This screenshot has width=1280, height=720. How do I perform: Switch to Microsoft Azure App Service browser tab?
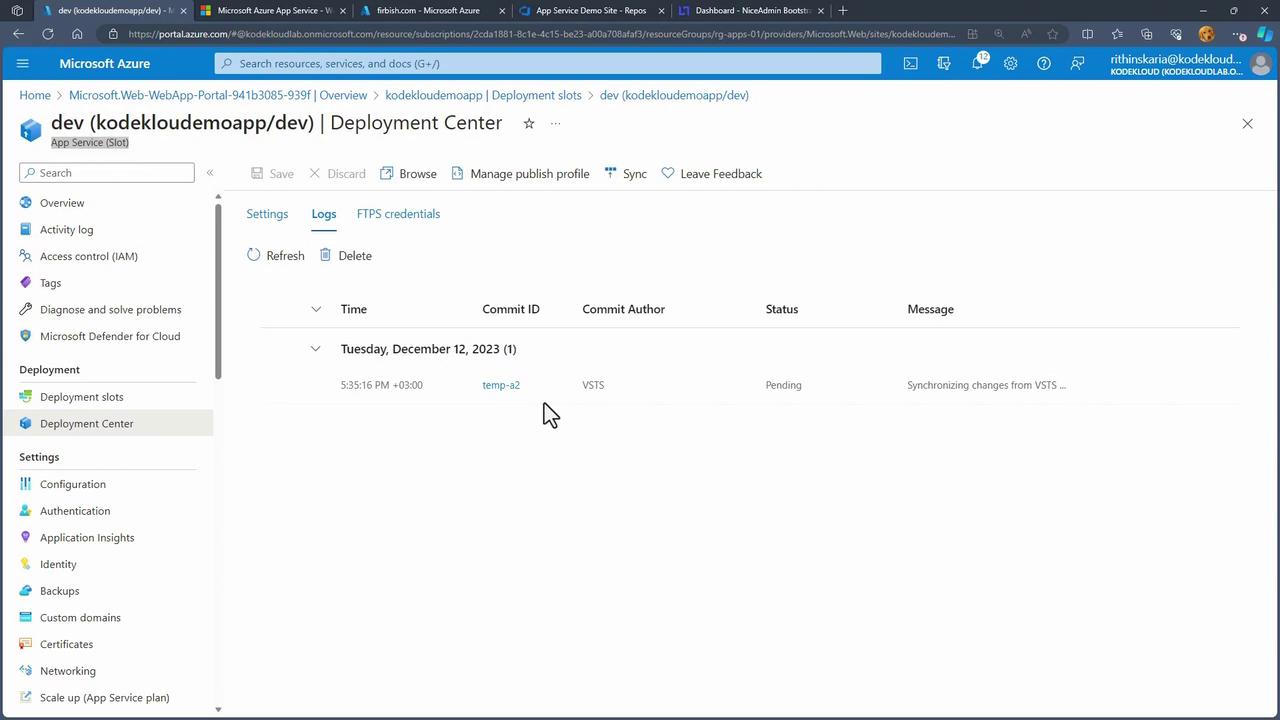(273, 11)
